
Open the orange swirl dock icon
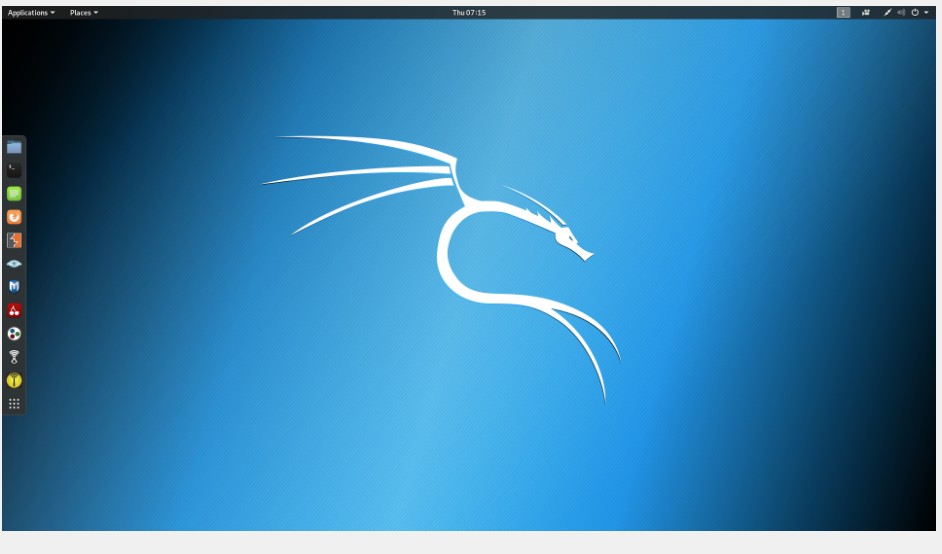pos(14,217)
